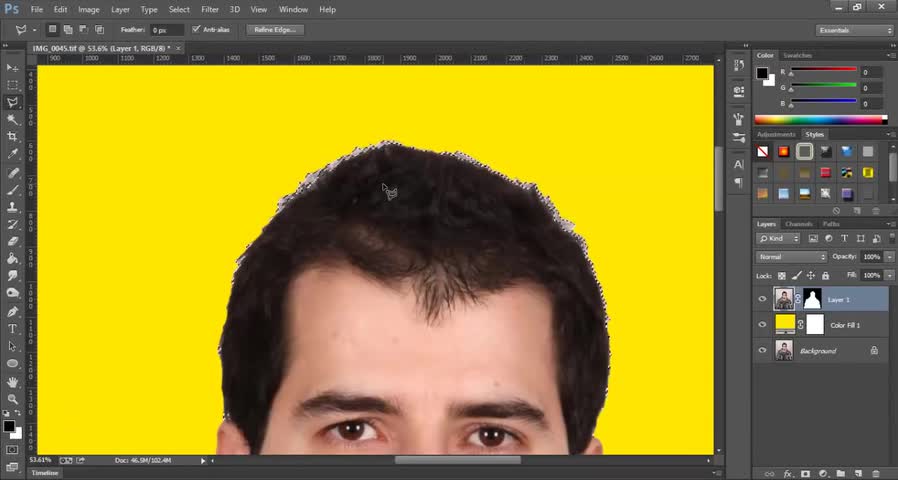Select the Zoom tool

coord(12,399)
